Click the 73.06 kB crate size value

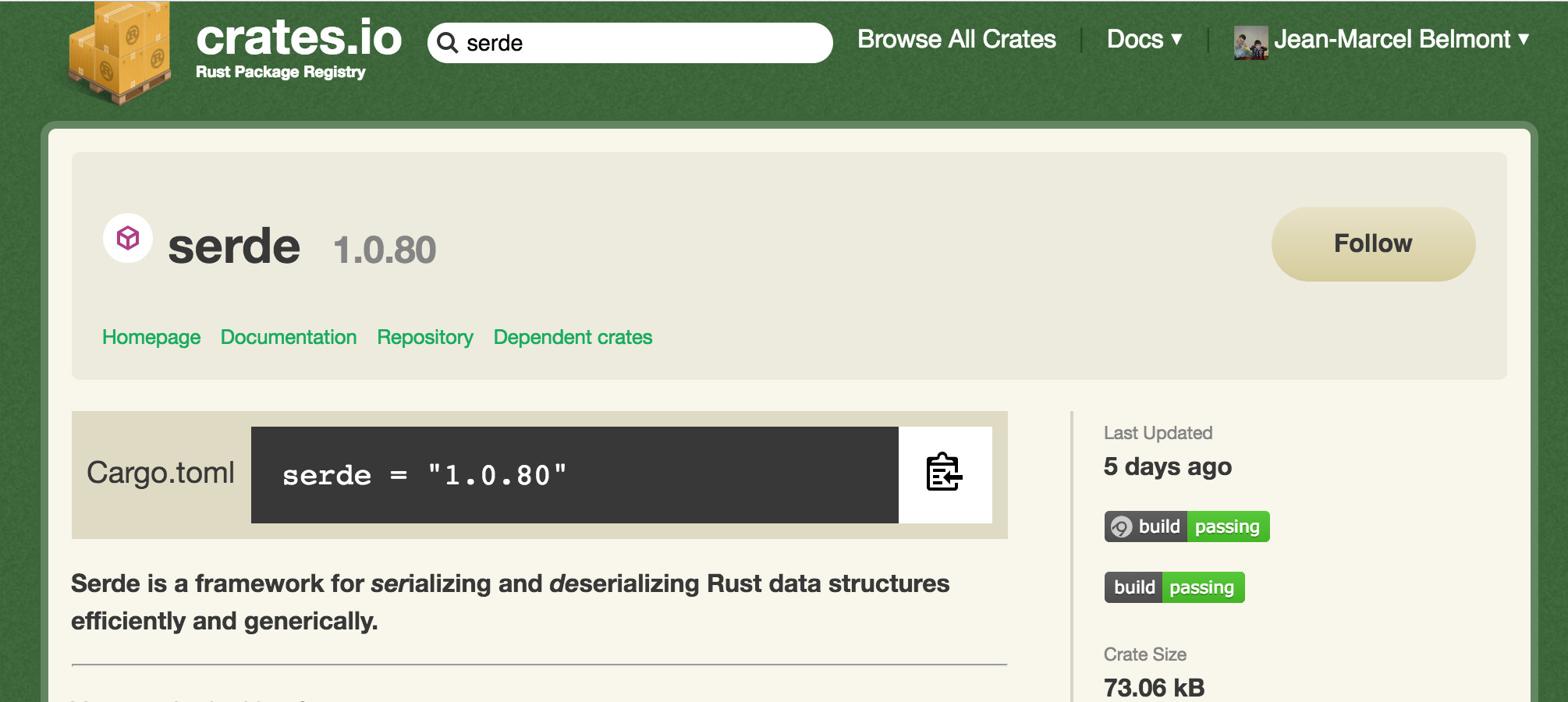[1154, 687]
